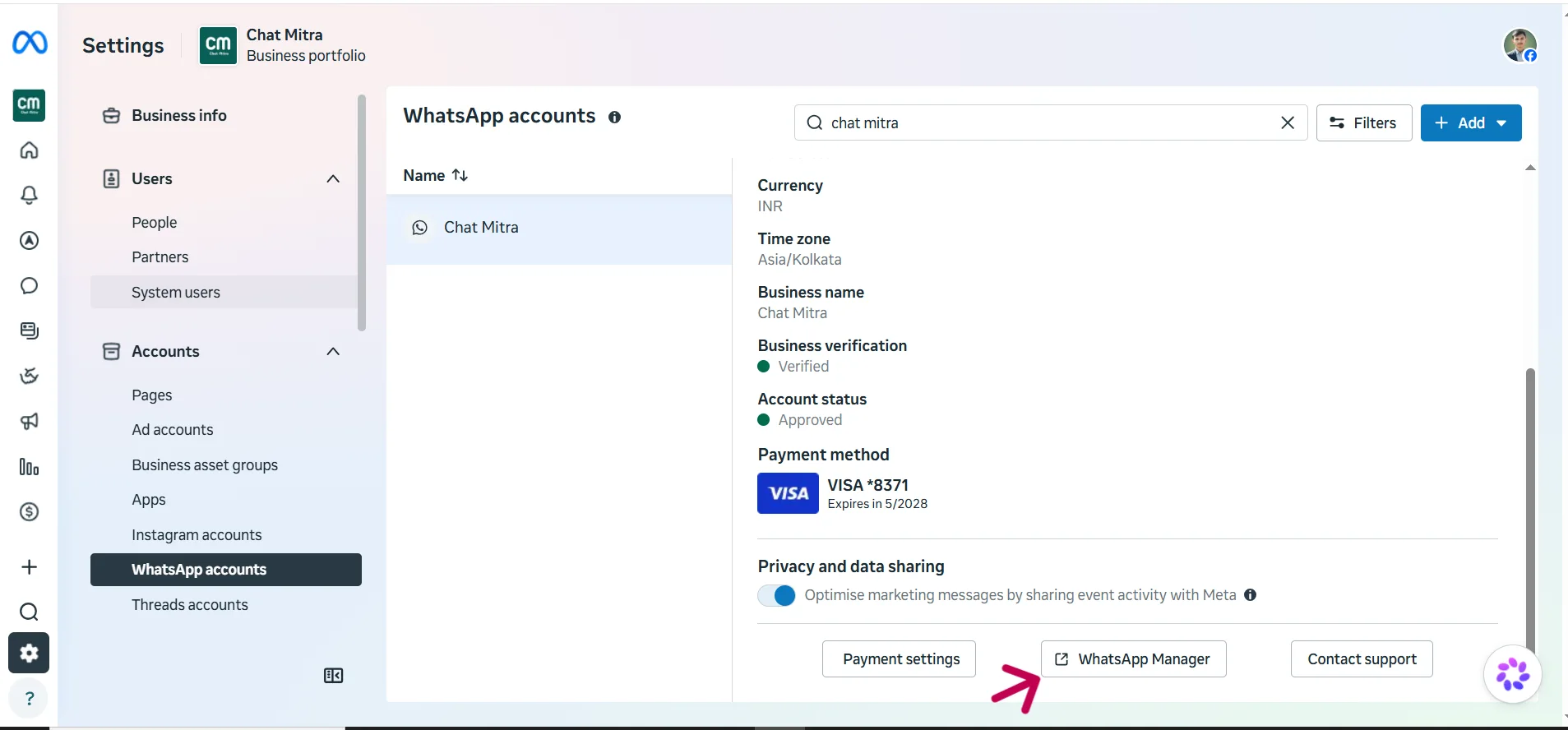Click the plus icon in left rail
Viewport: 1568px width, 730px height.
point(29,566)
